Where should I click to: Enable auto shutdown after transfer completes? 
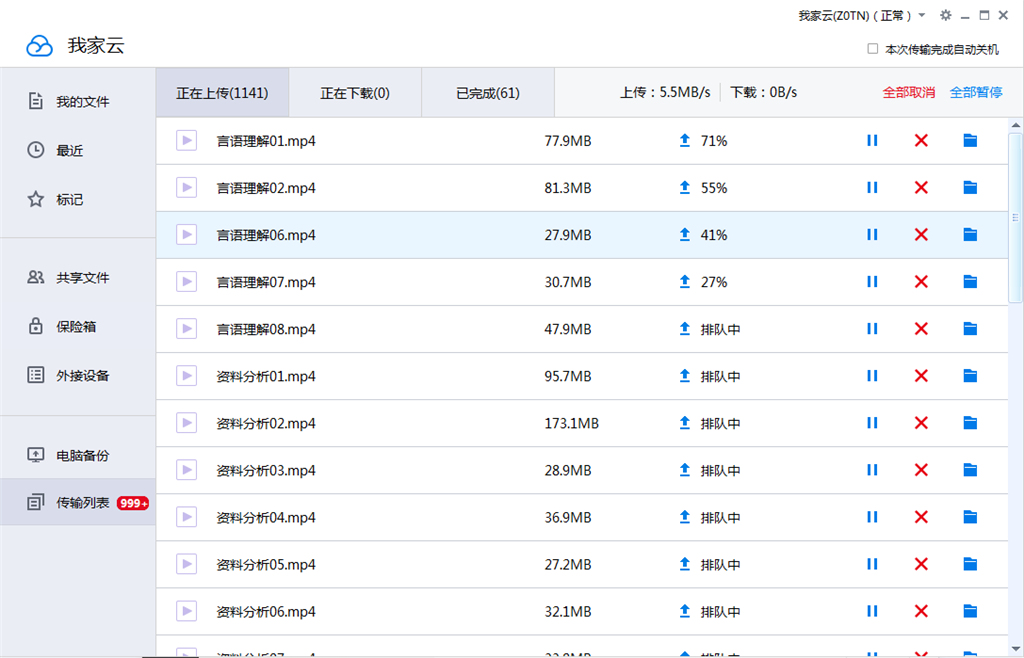[873, 49]
